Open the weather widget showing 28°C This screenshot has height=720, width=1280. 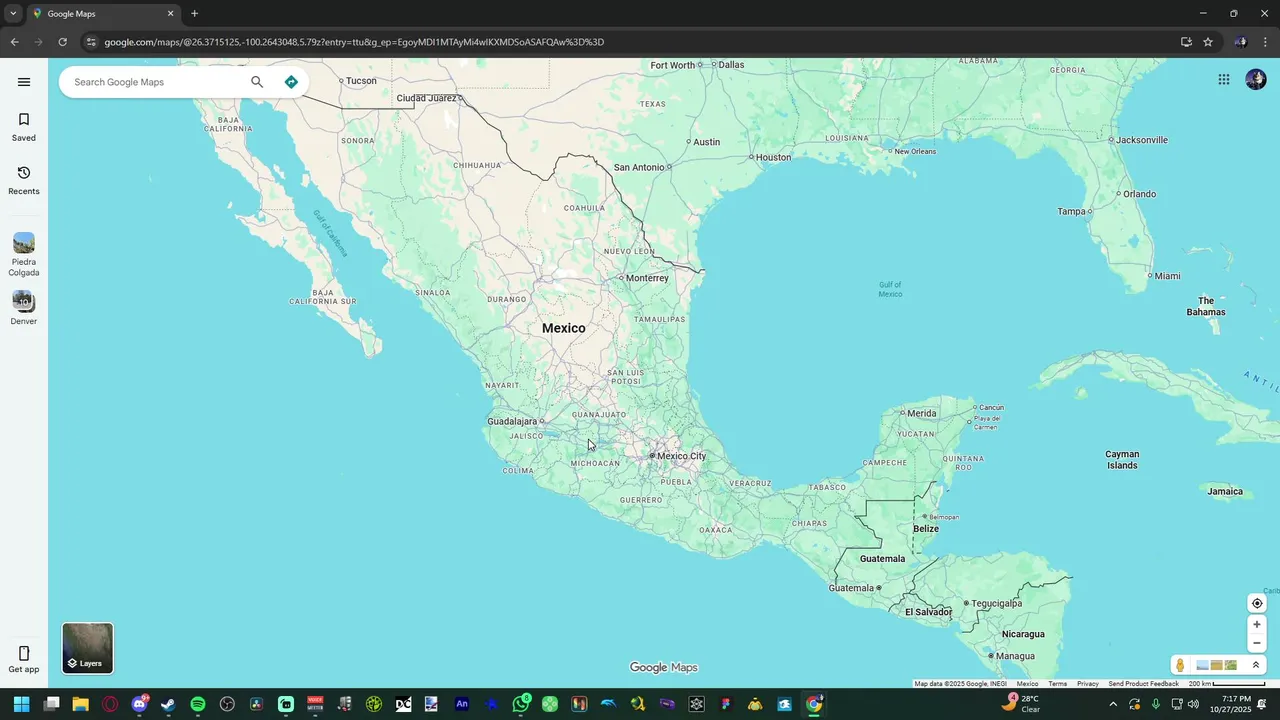point(1022,704)
